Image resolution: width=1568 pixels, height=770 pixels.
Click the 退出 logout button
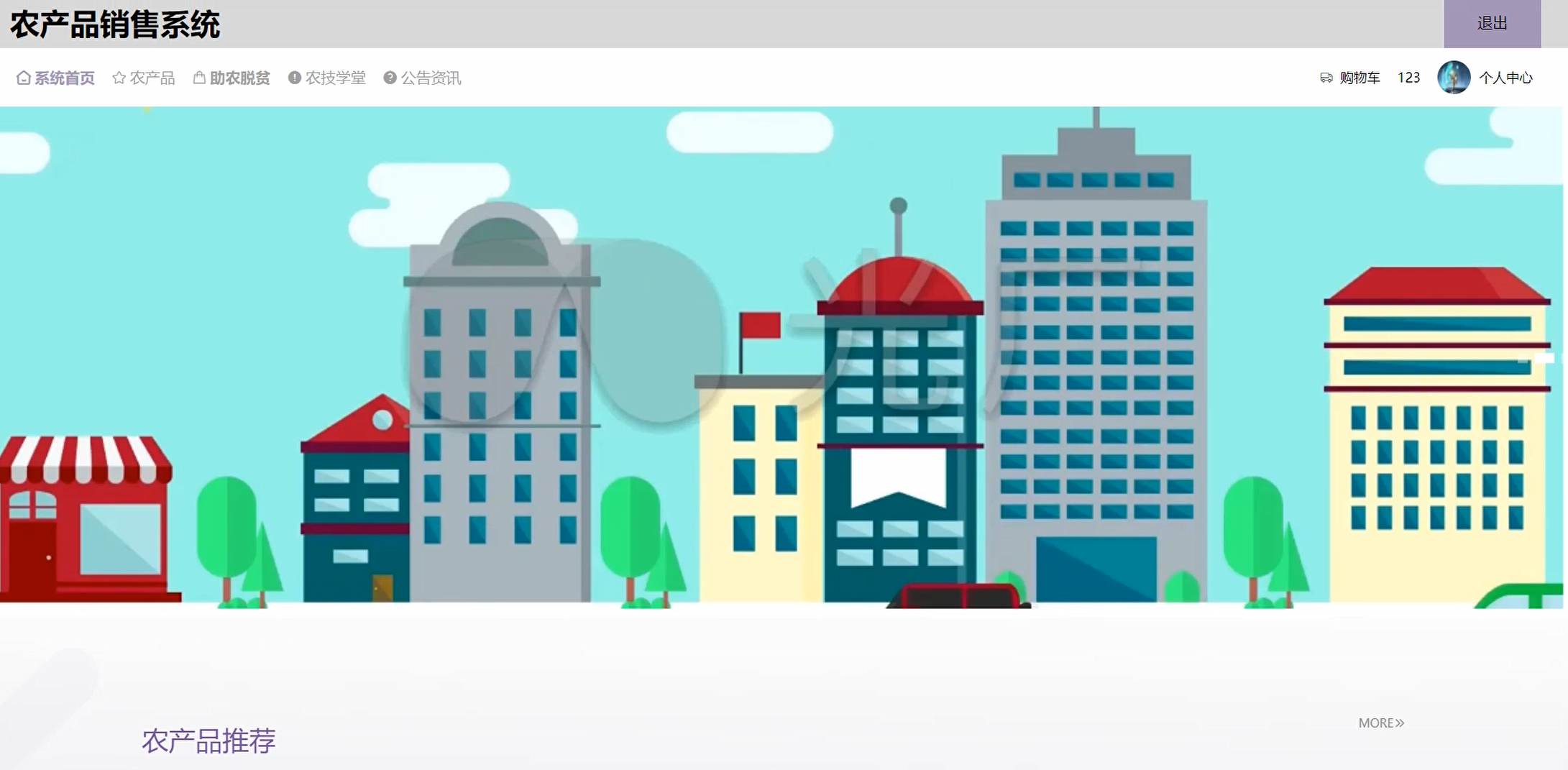[1492, 24]
